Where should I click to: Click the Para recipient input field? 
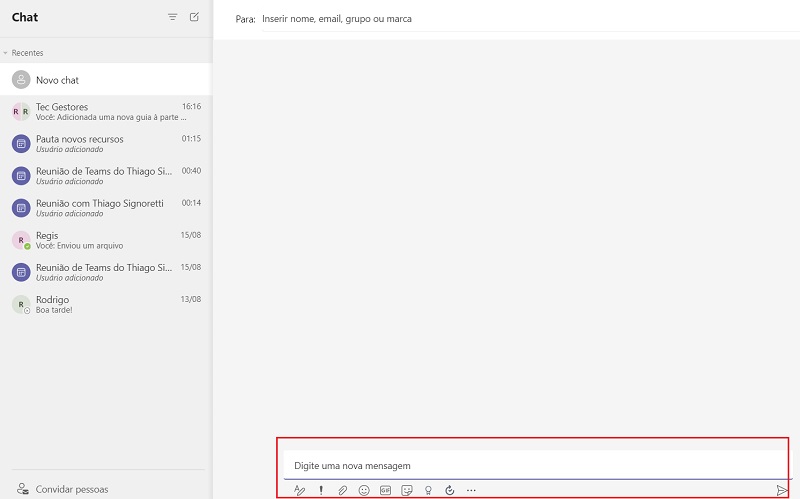tap(500, 19)
